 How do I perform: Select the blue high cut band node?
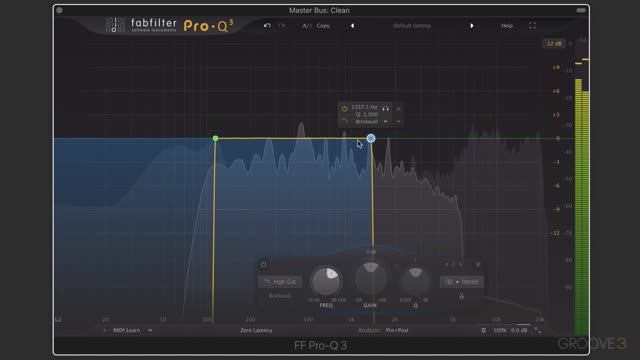coord(371,138)
